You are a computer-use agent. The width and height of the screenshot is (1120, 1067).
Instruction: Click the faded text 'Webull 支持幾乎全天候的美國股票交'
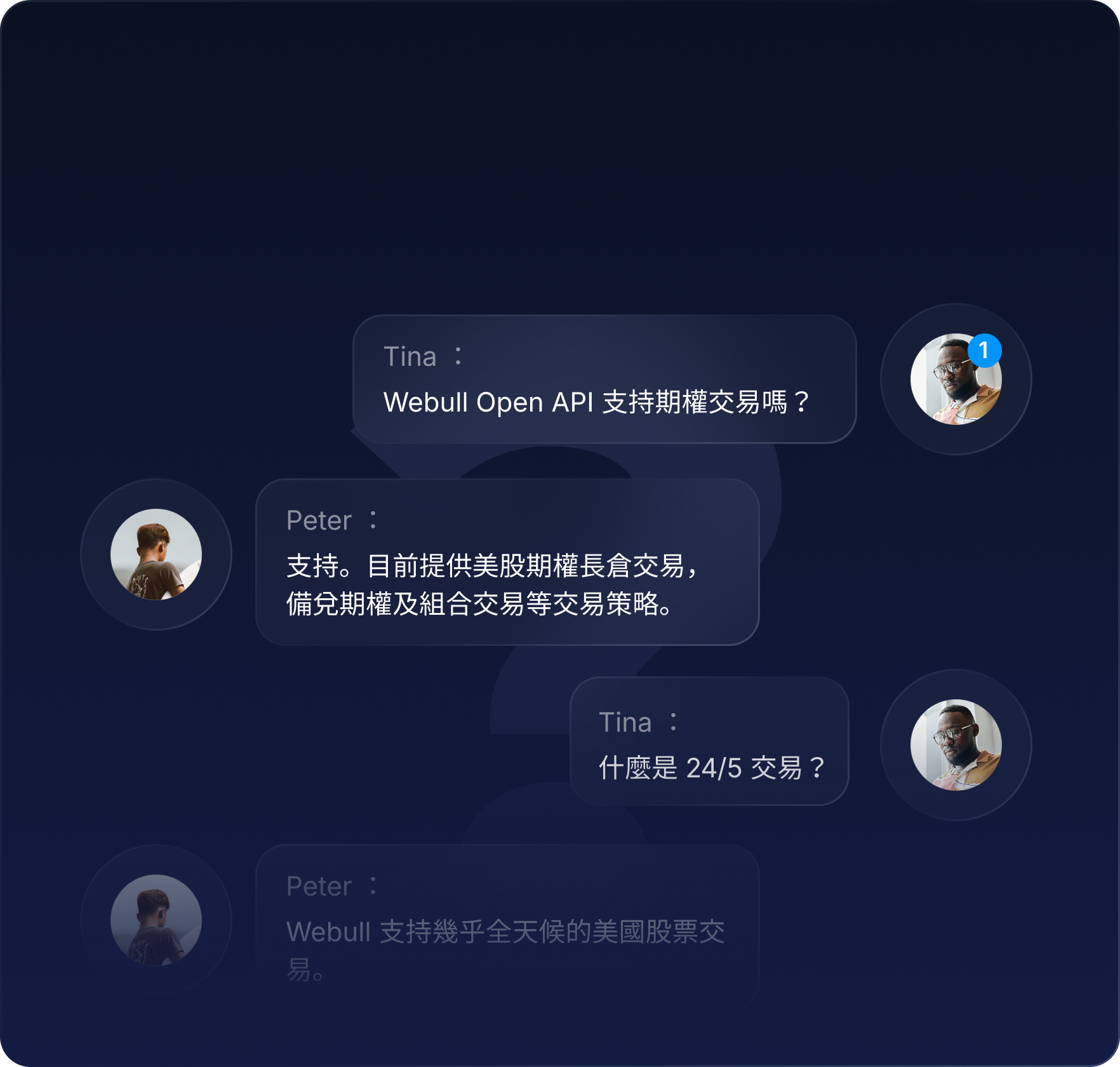click(505, 932)
